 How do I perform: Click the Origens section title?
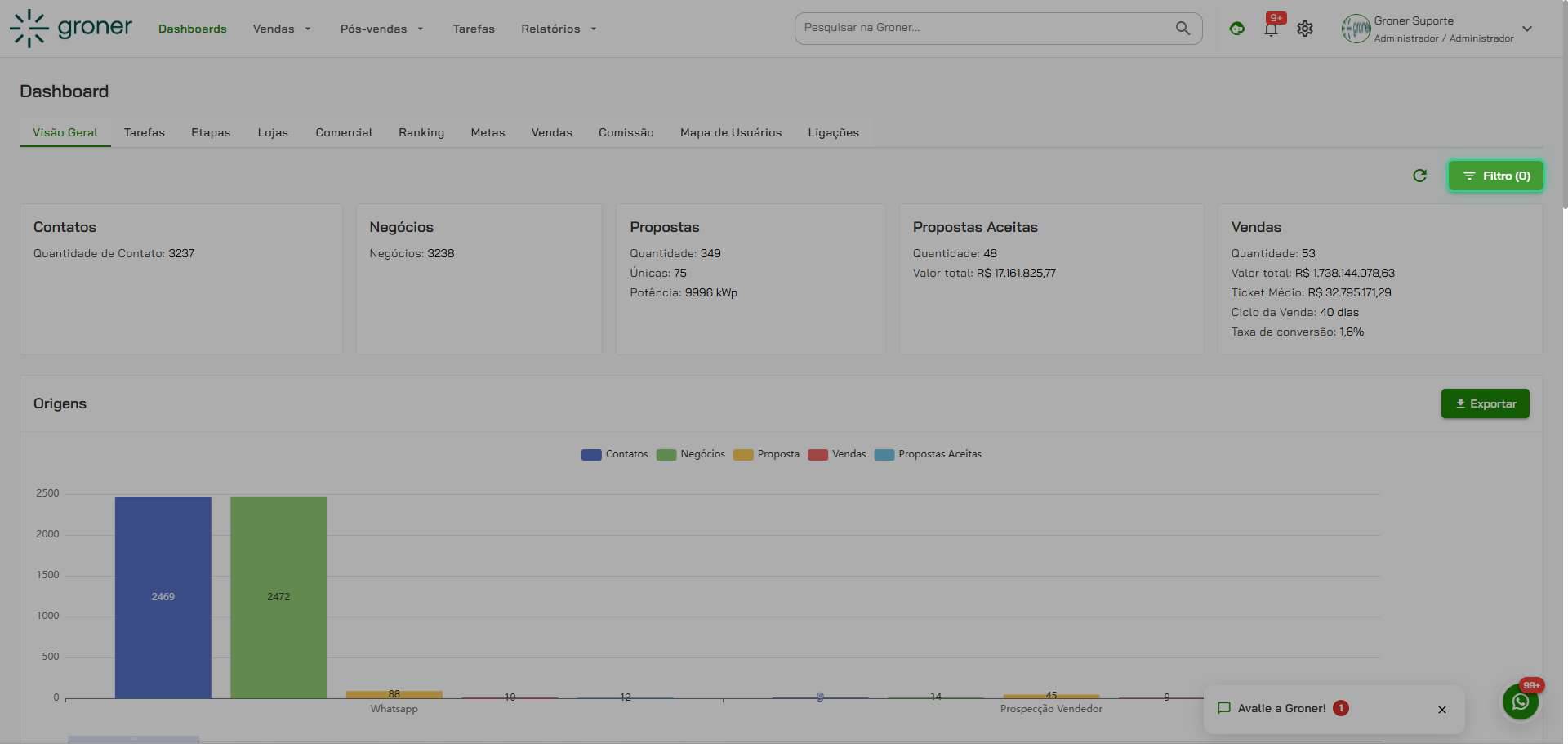[x=60, y=403]
